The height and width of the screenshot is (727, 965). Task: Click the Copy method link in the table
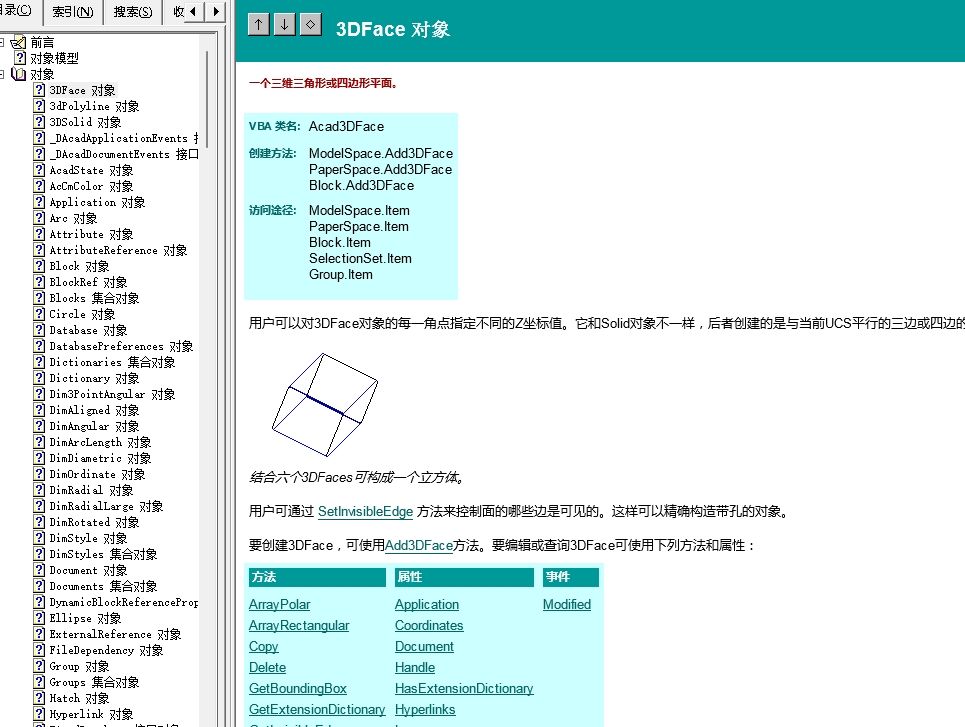click(262, 647)
